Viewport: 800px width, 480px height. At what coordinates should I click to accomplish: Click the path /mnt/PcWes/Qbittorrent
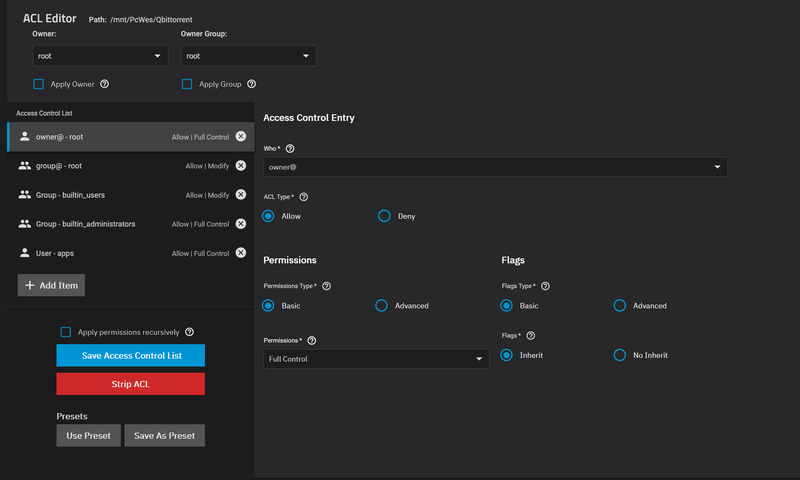(x=151, y=19)
